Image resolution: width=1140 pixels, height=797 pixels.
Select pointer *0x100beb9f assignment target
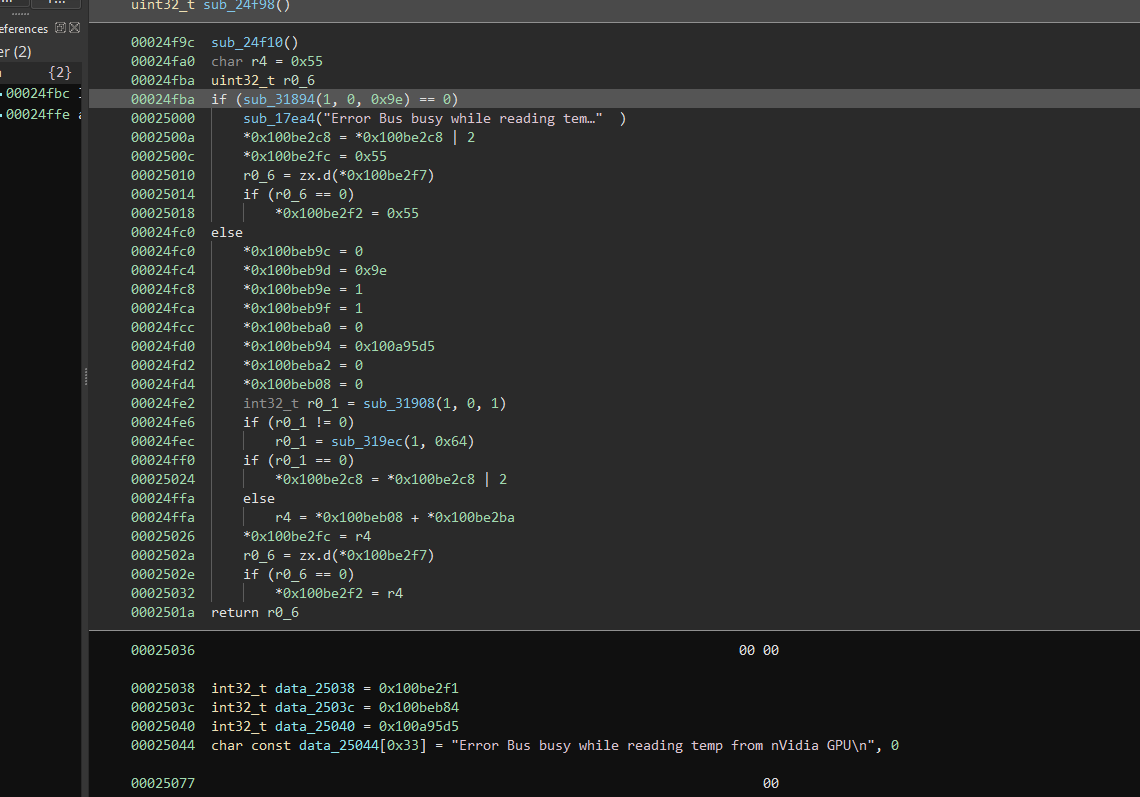[x=287, y=308]
